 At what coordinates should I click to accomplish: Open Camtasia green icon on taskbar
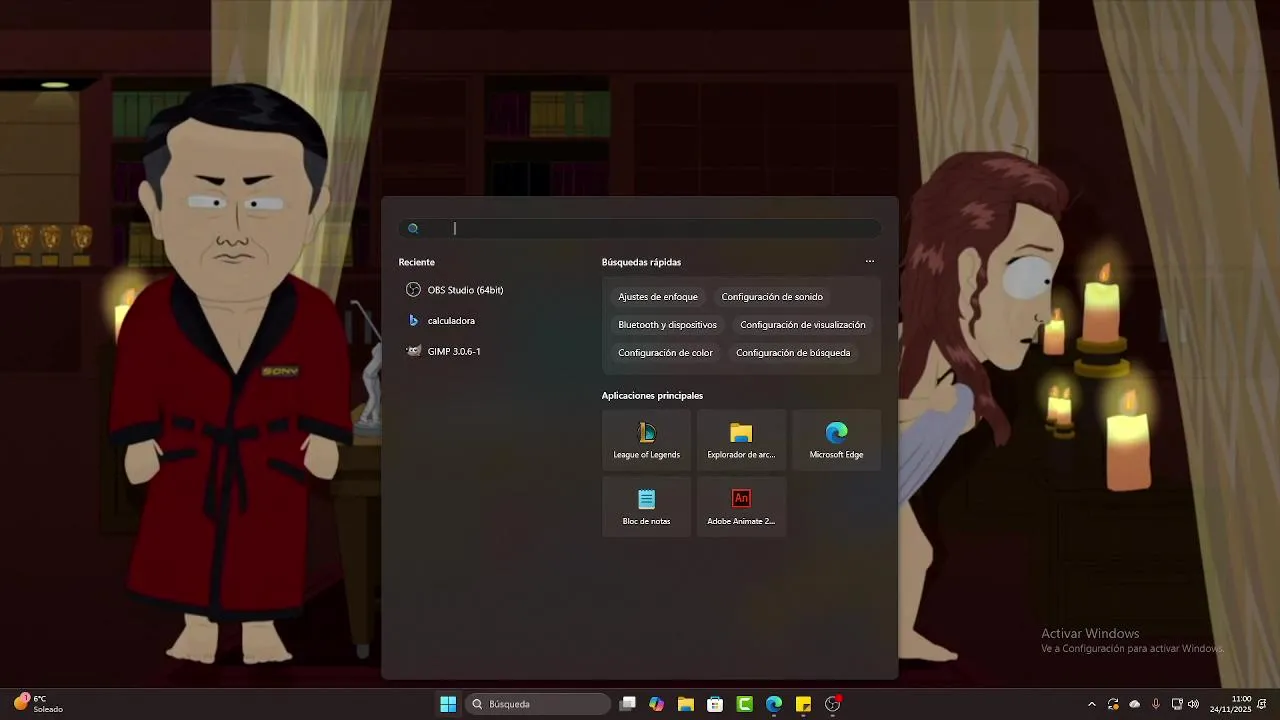[x=745, y=704]
